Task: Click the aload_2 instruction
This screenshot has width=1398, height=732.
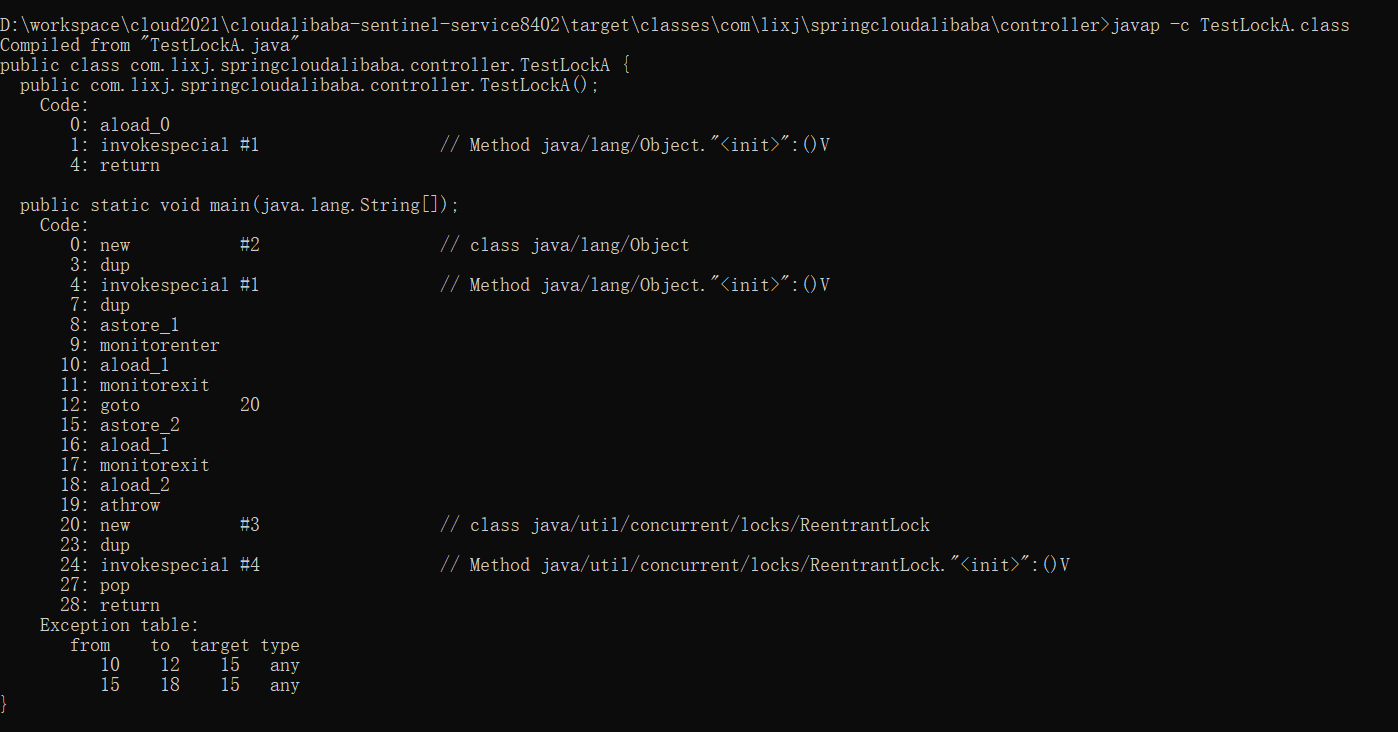Action: tap(134, 485)
